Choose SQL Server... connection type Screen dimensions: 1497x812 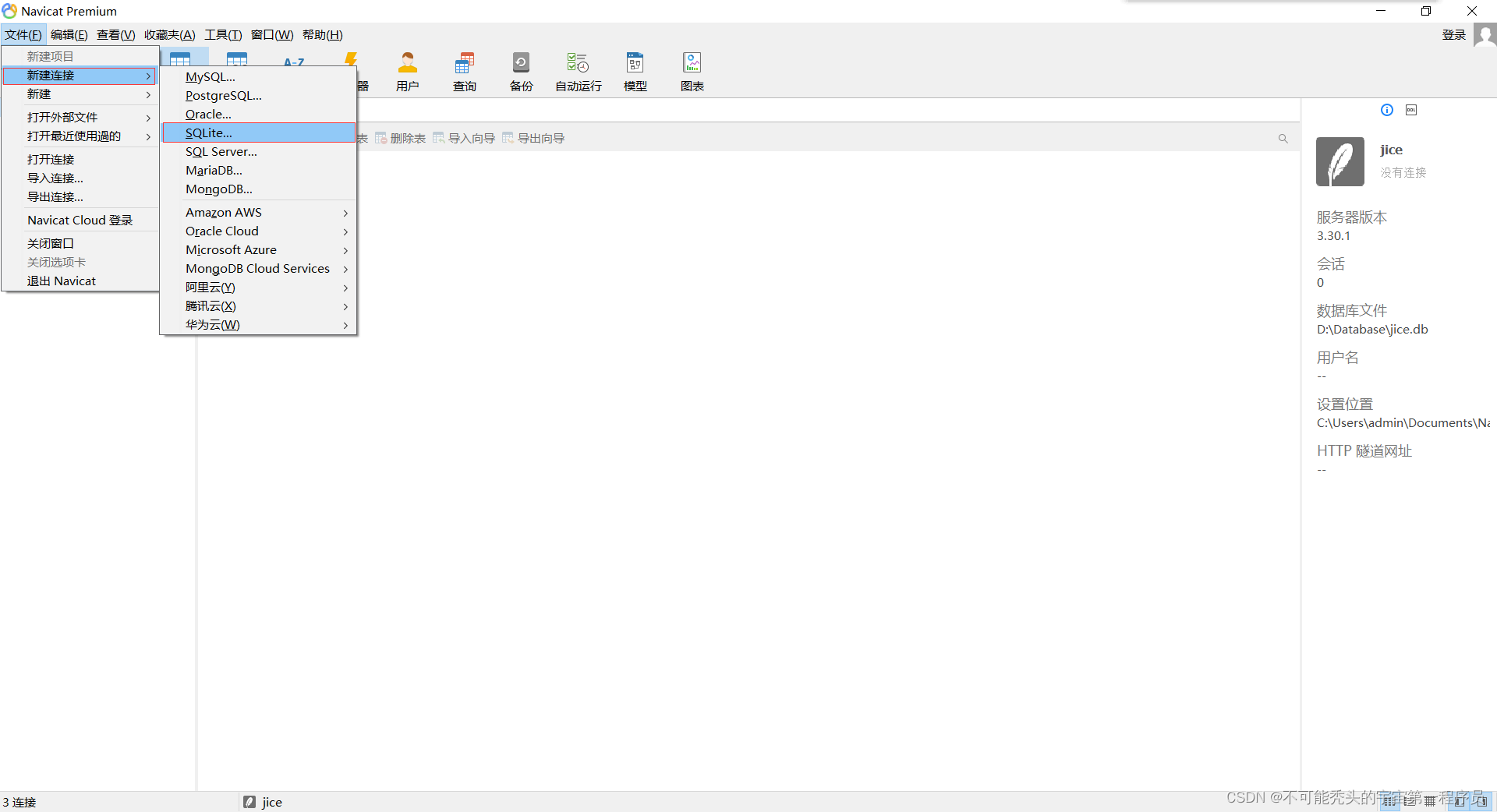click(x=258, y=152)
